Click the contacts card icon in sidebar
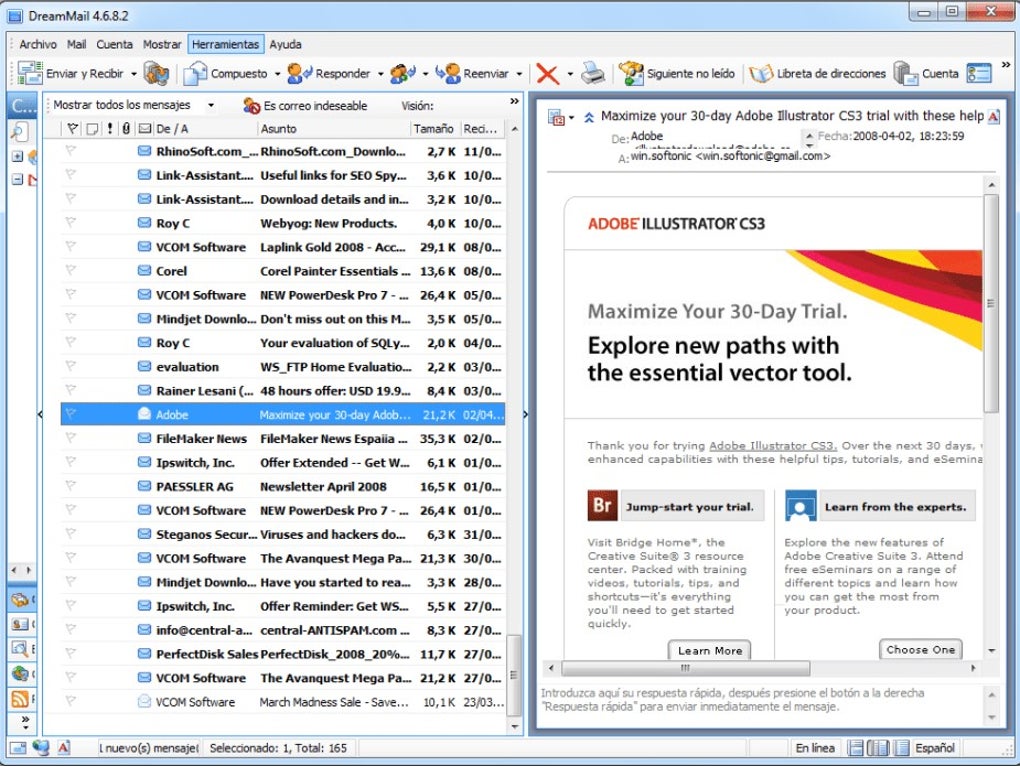 point(20,624)
